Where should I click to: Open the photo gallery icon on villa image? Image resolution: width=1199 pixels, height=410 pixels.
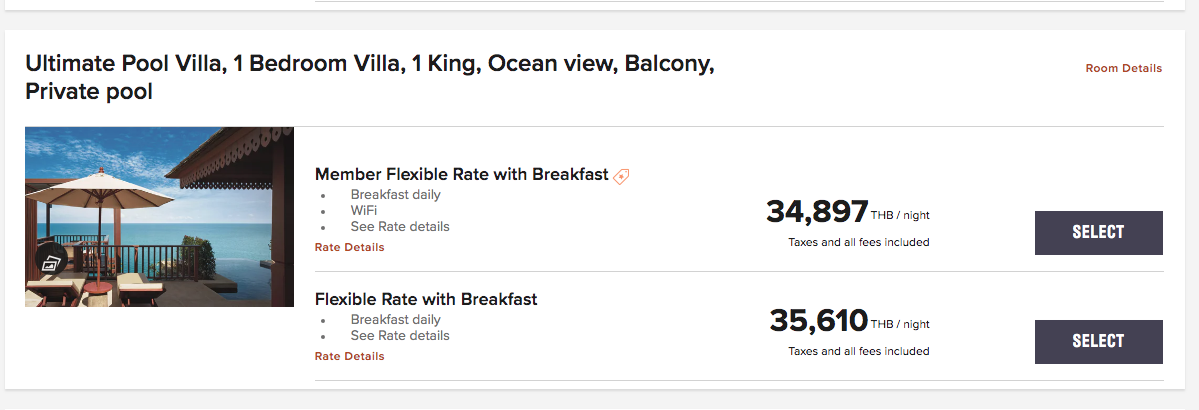click(x=52, y=262)
